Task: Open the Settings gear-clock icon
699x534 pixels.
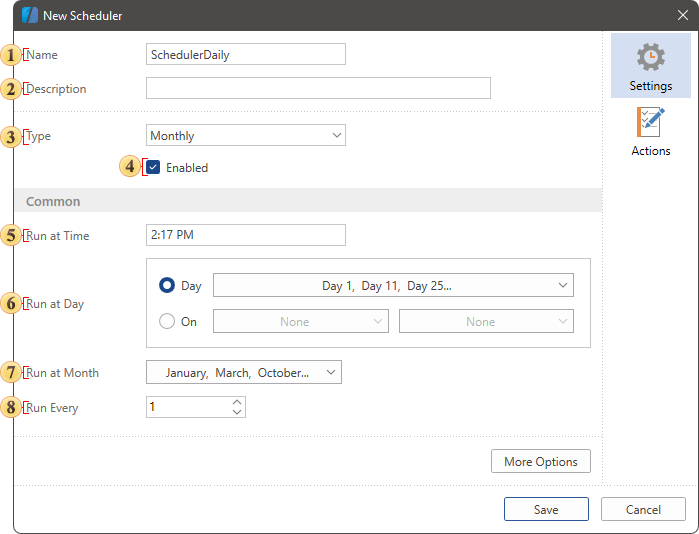Action: (650, 59)
